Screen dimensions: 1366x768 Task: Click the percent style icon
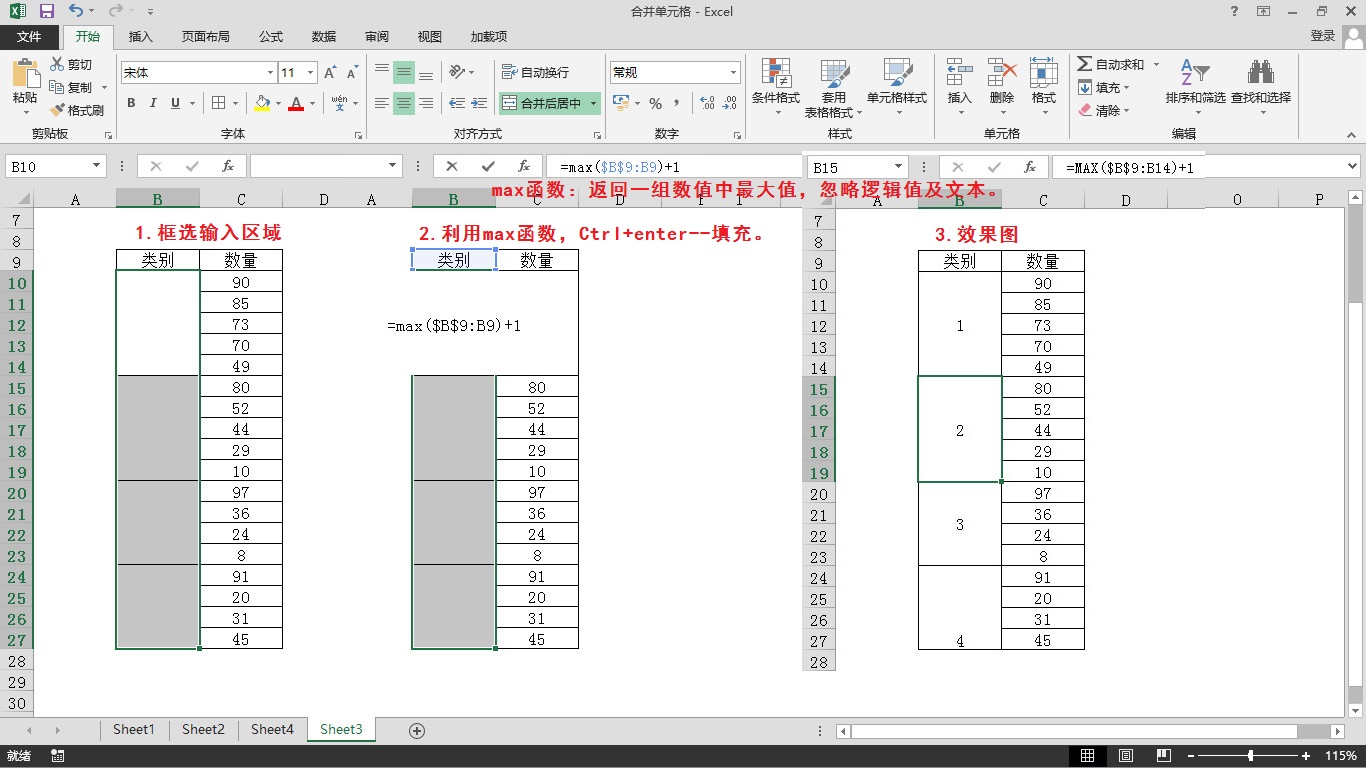point(655,103)
